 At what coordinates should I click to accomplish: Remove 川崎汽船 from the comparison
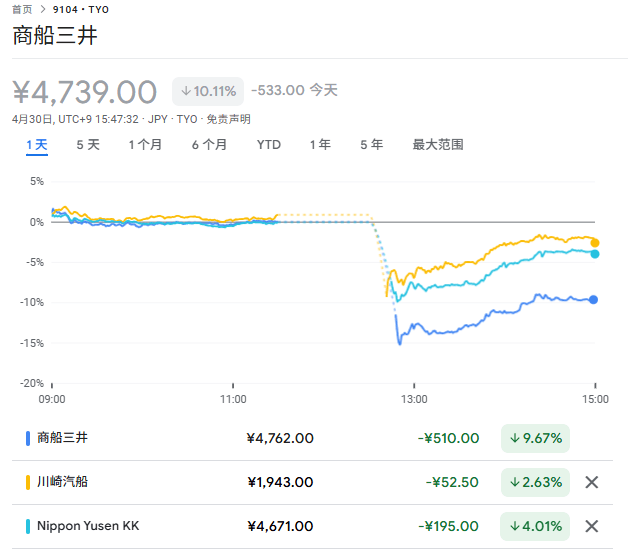point(591,482)
